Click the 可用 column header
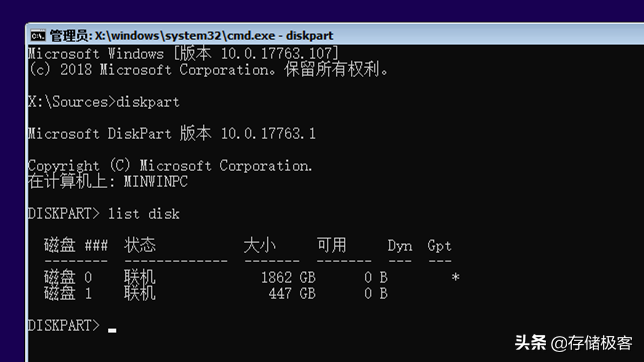The width and height of the screenshot is (644, 362). pos(331,245)
